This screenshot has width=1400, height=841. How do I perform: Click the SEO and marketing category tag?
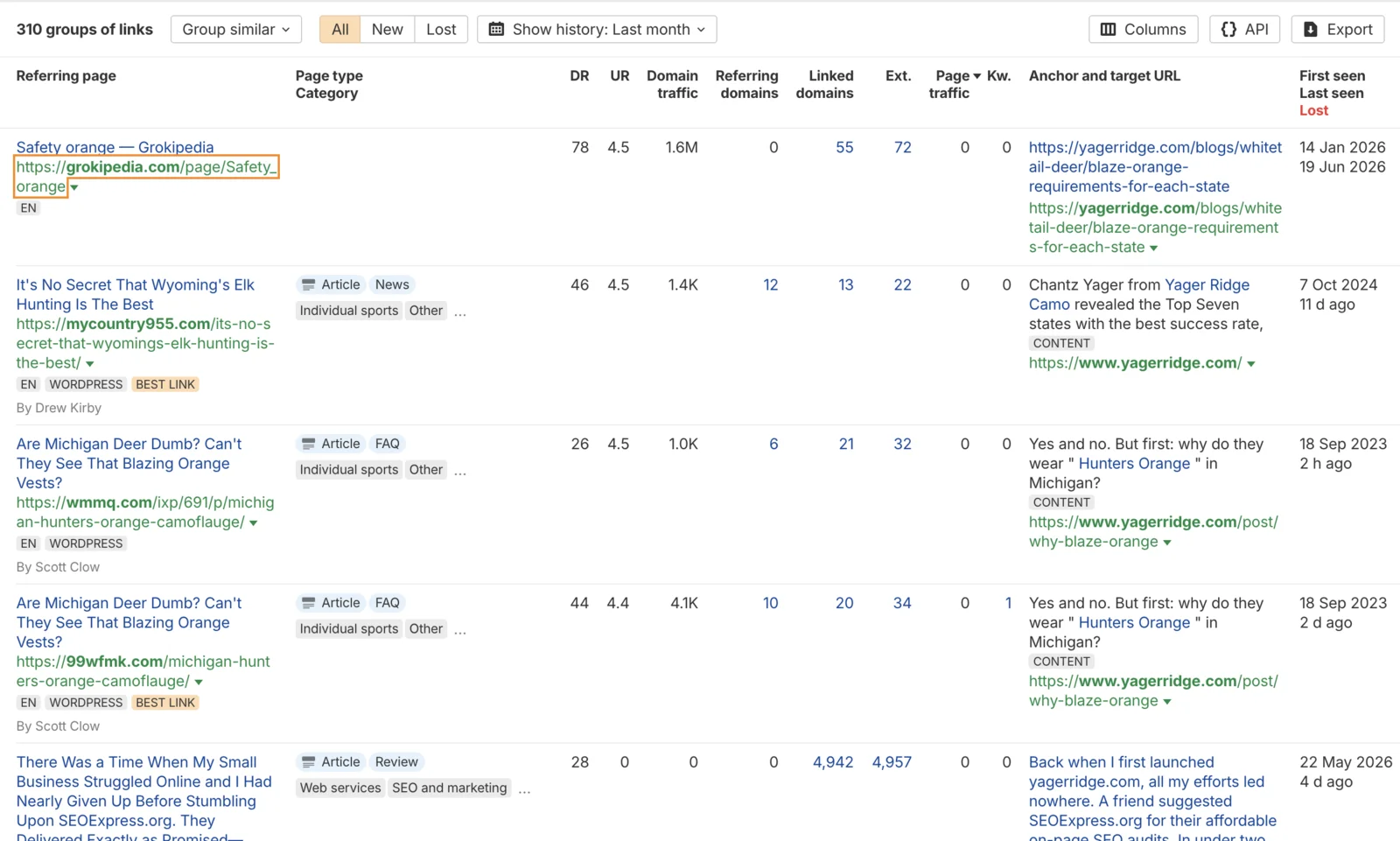point(449,788)
